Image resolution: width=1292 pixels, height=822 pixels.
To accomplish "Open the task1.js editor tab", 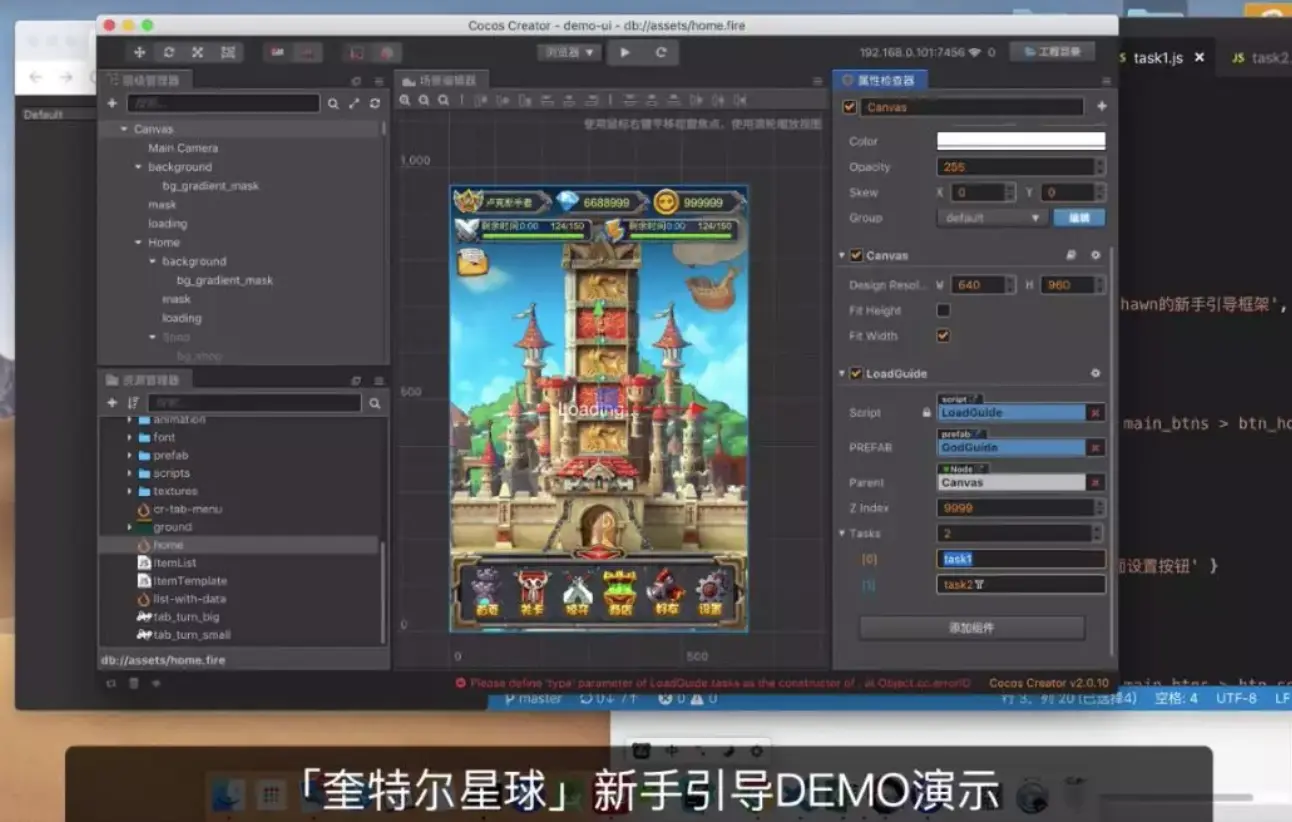I will [x=1158, y=58].
